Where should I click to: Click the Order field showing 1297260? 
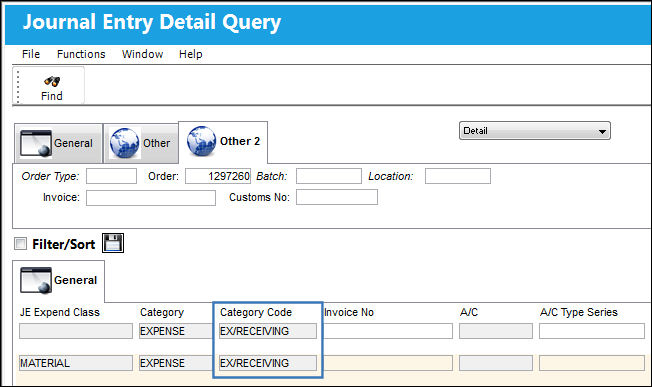(x=218, y=176)
